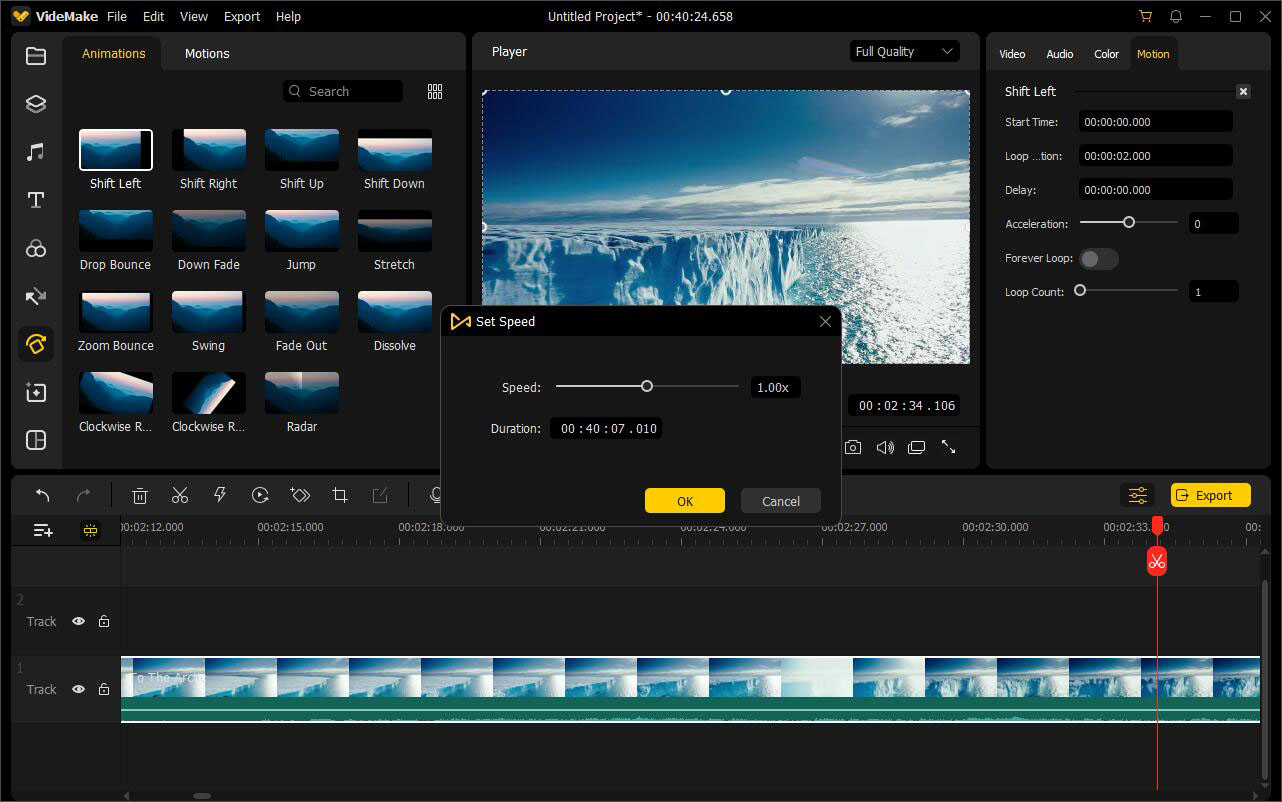The width and height of the screenshot is (1282, 802).
Task: Open the grid layout picker beside the search box
Action: pos(434,91)
